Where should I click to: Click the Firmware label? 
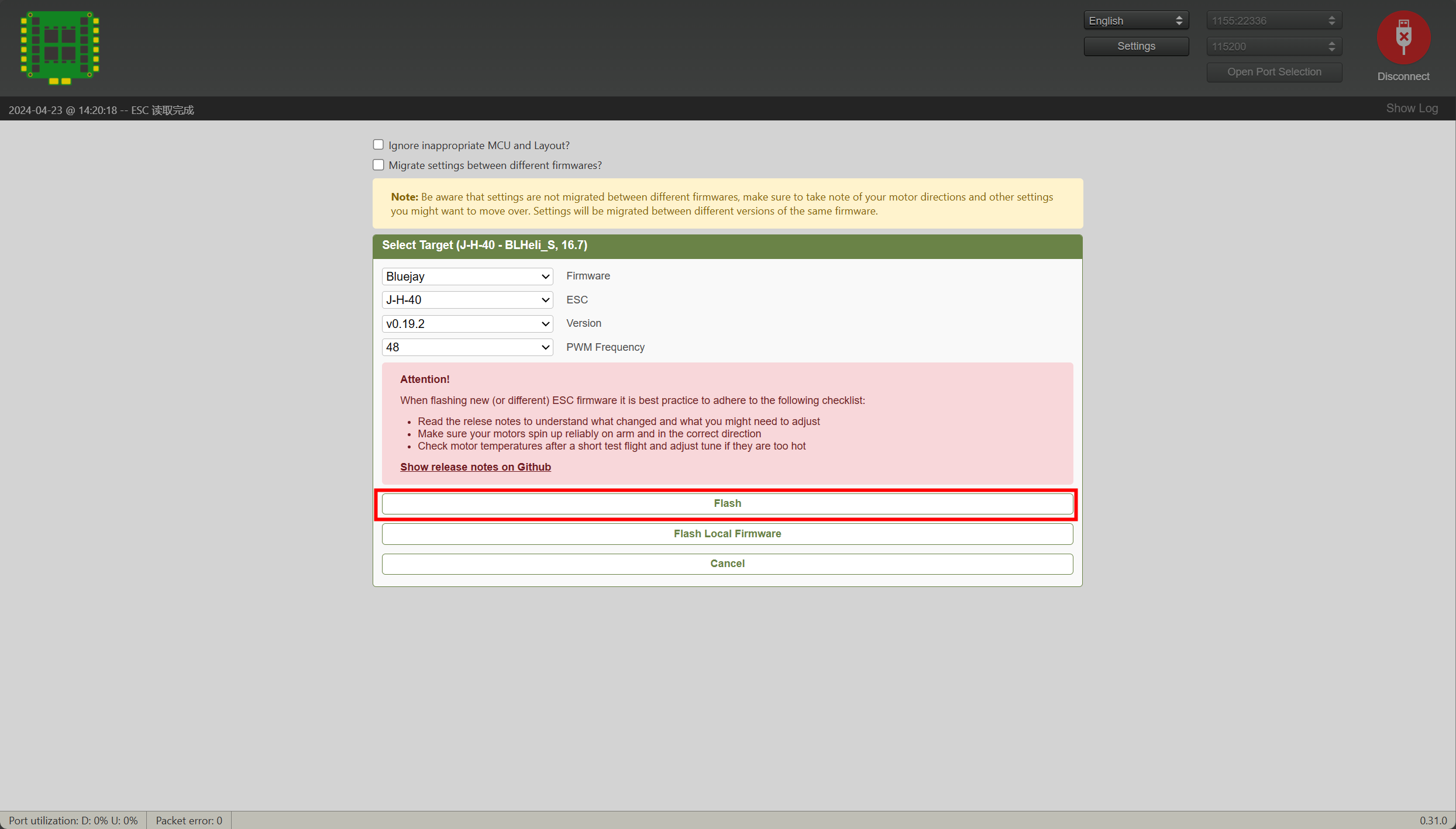click(587, 276)
